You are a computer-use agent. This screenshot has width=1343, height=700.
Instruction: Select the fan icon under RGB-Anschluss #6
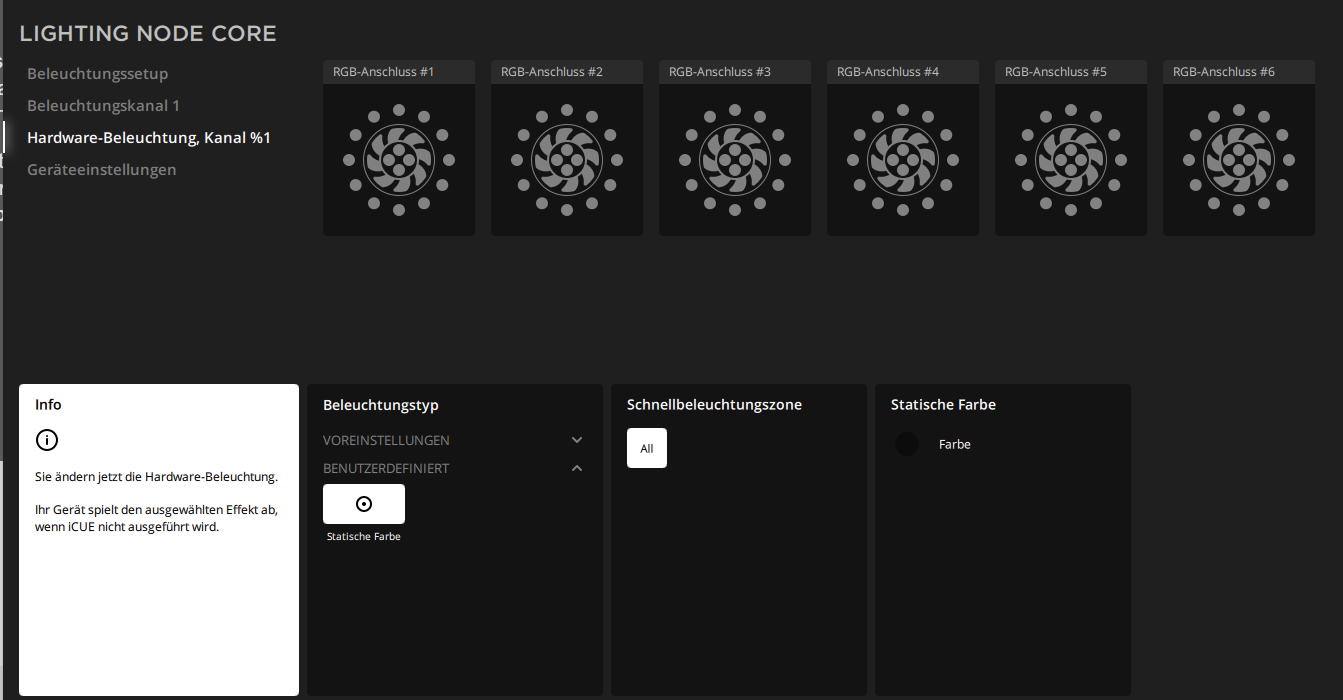click(1239, 160)
